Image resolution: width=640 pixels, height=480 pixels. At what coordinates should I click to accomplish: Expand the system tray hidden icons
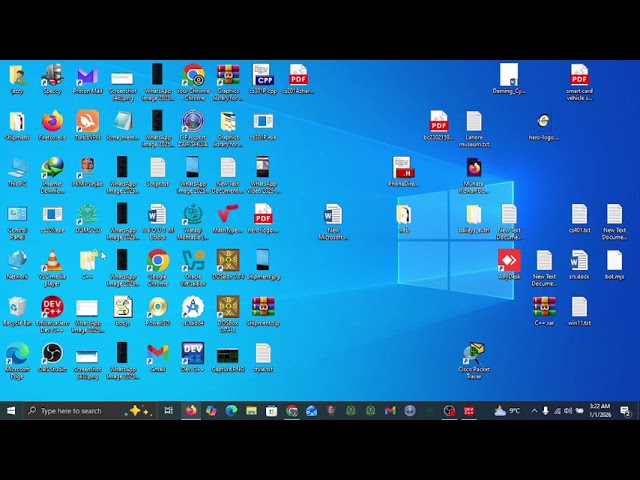point(533,411)
